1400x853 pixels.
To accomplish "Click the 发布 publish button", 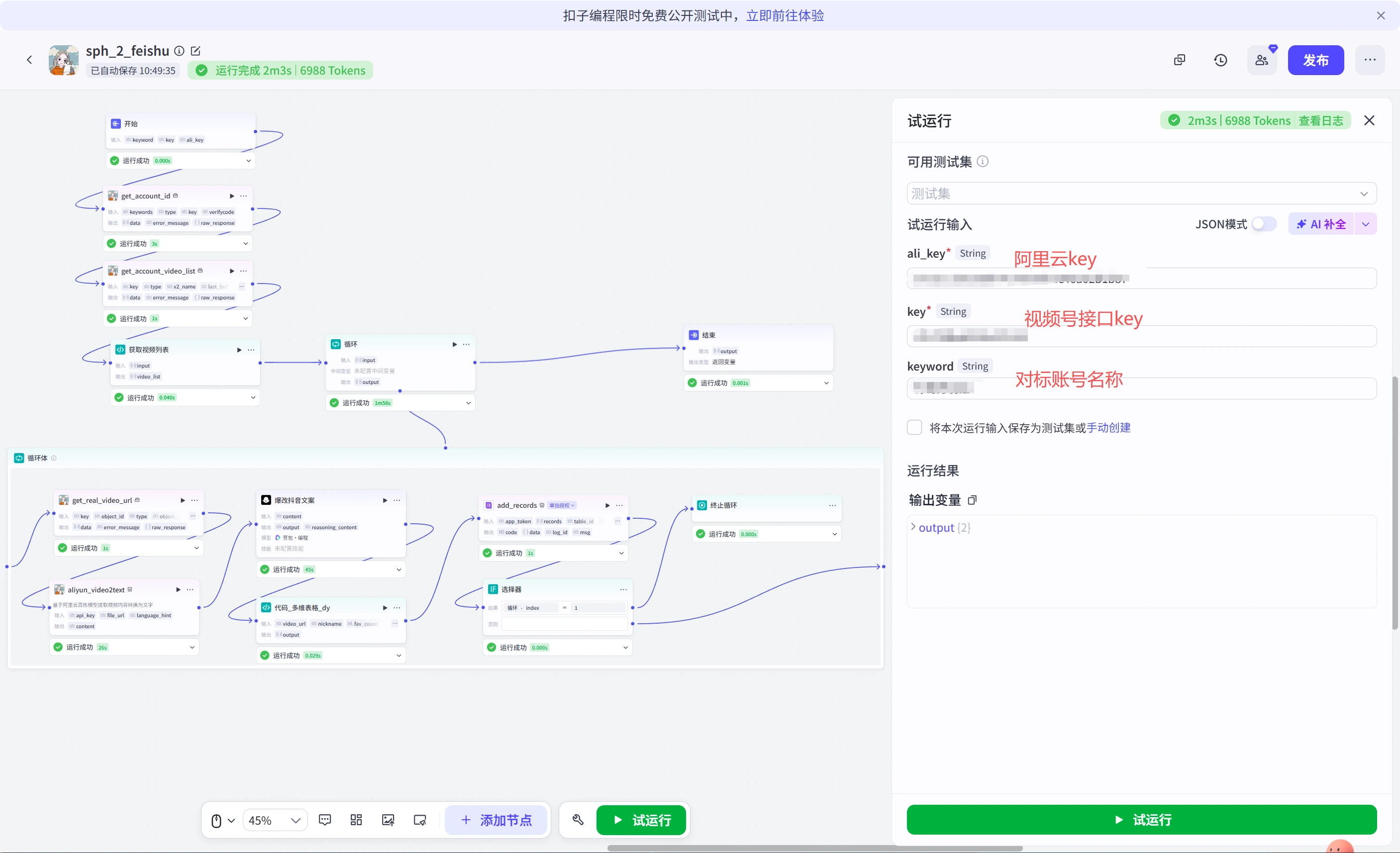I will 1316,60.
